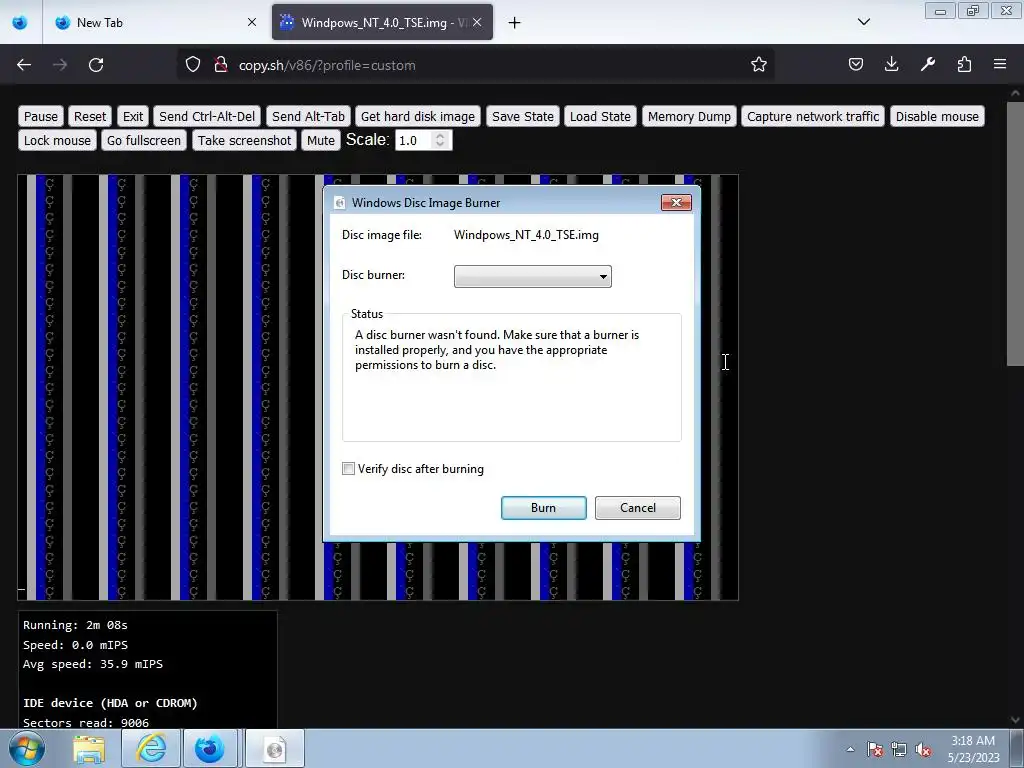1024x768 pixels.
Task: Open the shield tracking protection icon
Action: coord(193,65)
